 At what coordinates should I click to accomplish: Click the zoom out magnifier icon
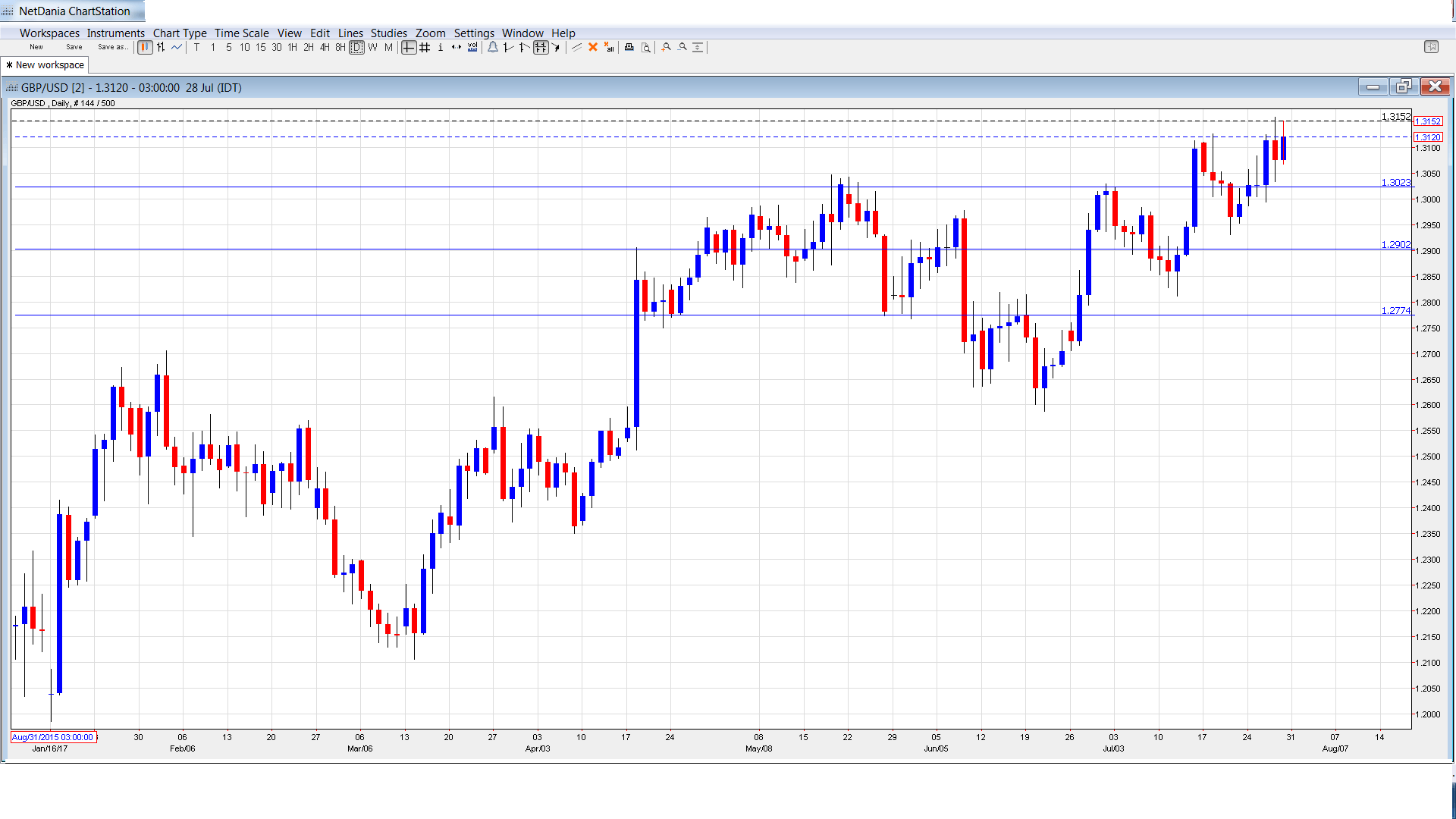pos(682,47)
